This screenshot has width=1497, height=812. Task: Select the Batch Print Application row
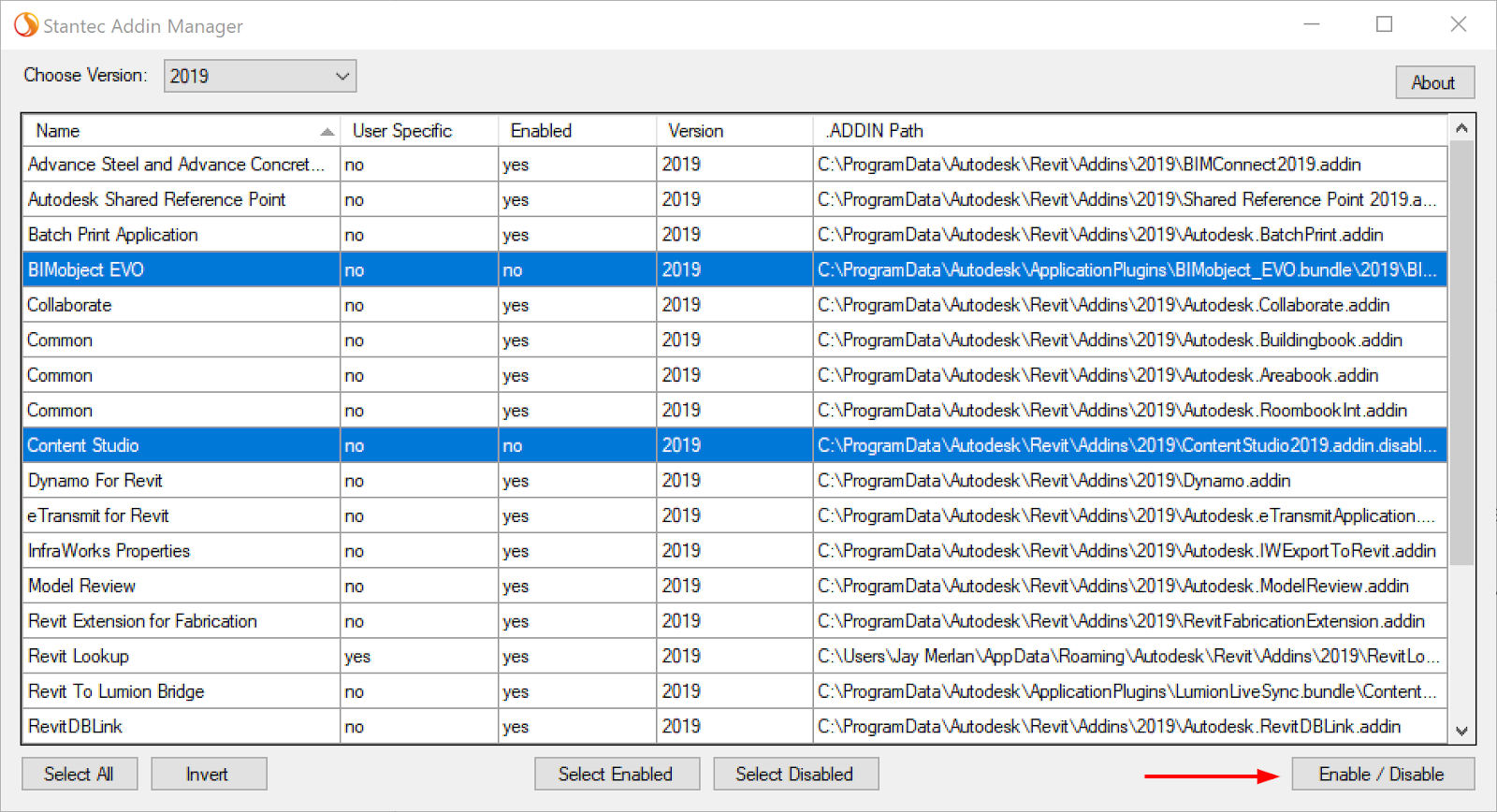734,235
